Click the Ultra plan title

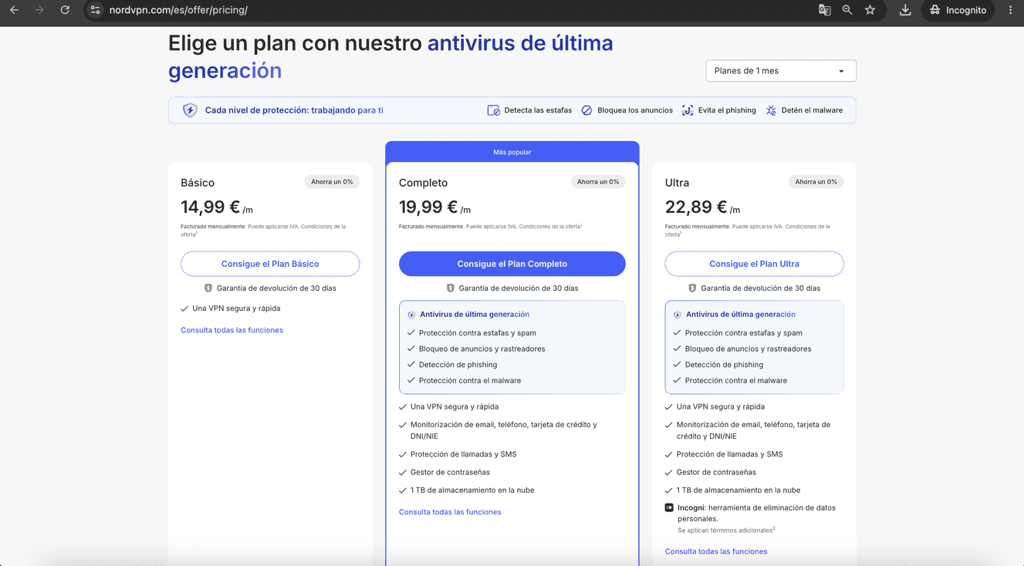[x=677, y=183]
